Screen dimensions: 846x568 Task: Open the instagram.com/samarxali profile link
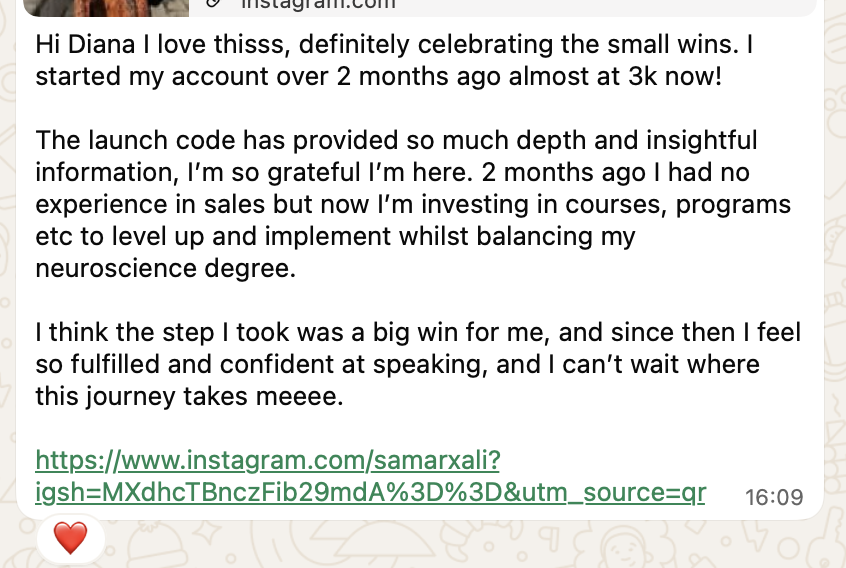click(x=267, y=460)
